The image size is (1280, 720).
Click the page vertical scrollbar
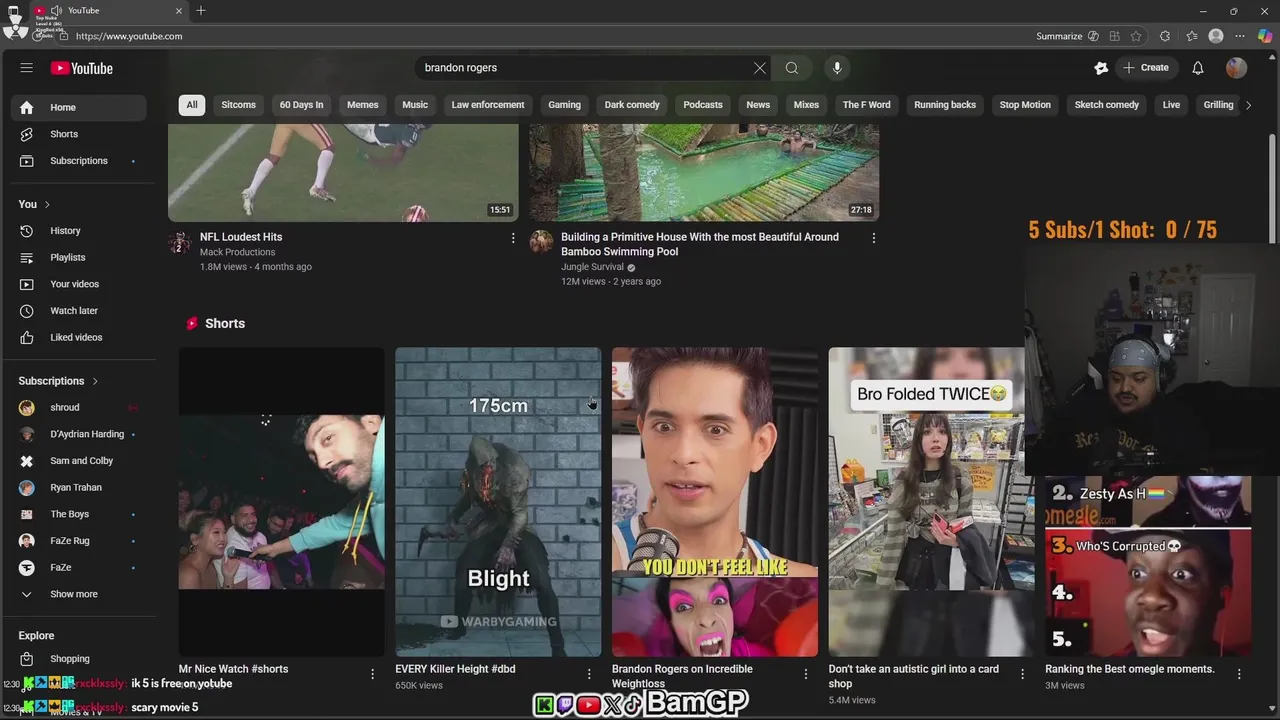tap(1273, 190)
